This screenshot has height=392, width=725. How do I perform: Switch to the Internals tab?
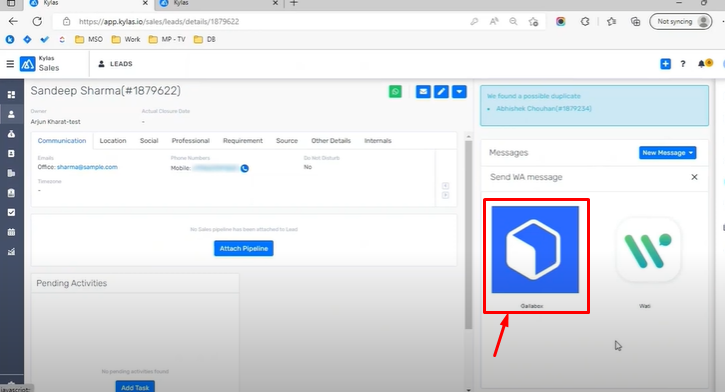[x=378, y=141]
